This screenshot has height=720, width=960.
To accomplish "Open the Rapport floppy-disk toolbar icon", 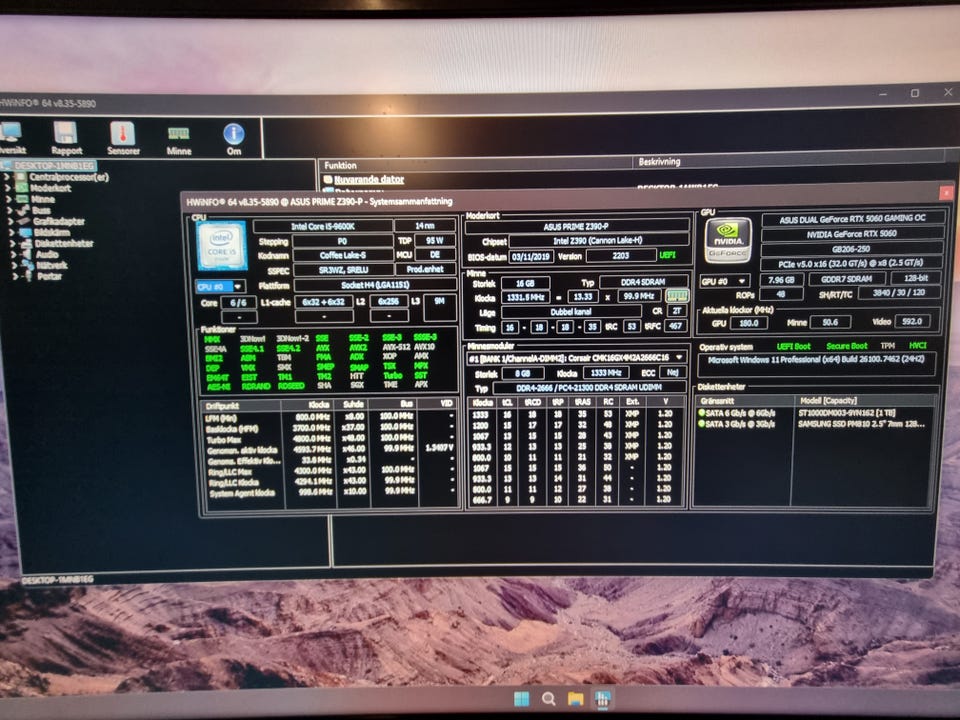I will 66,133.
